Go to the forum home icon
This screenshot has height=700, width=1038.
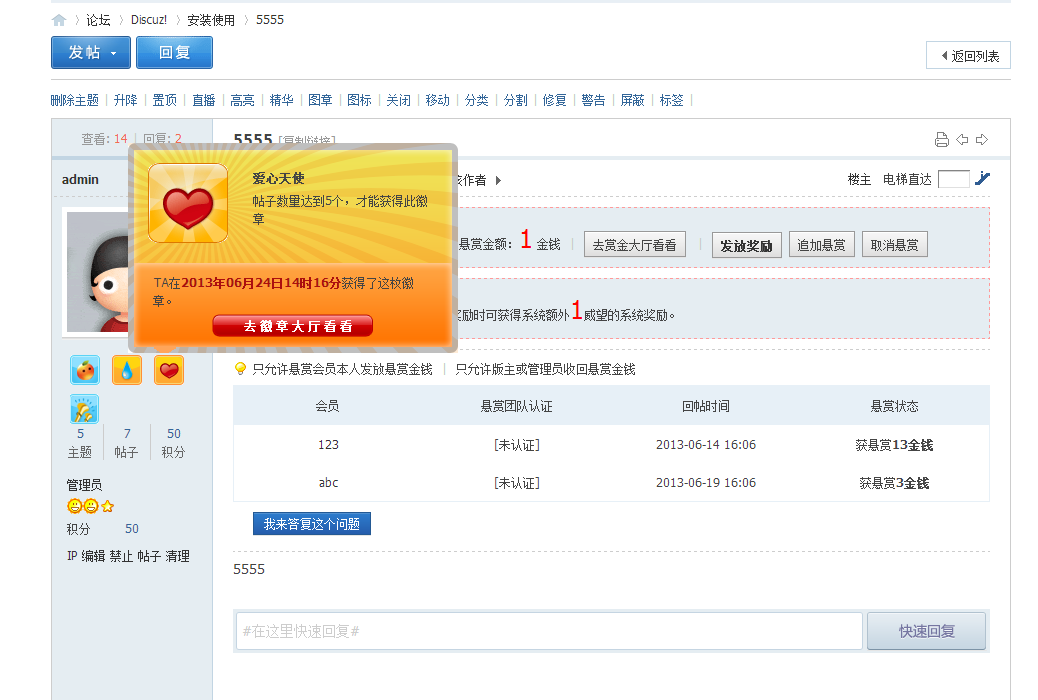pos(59,21)
